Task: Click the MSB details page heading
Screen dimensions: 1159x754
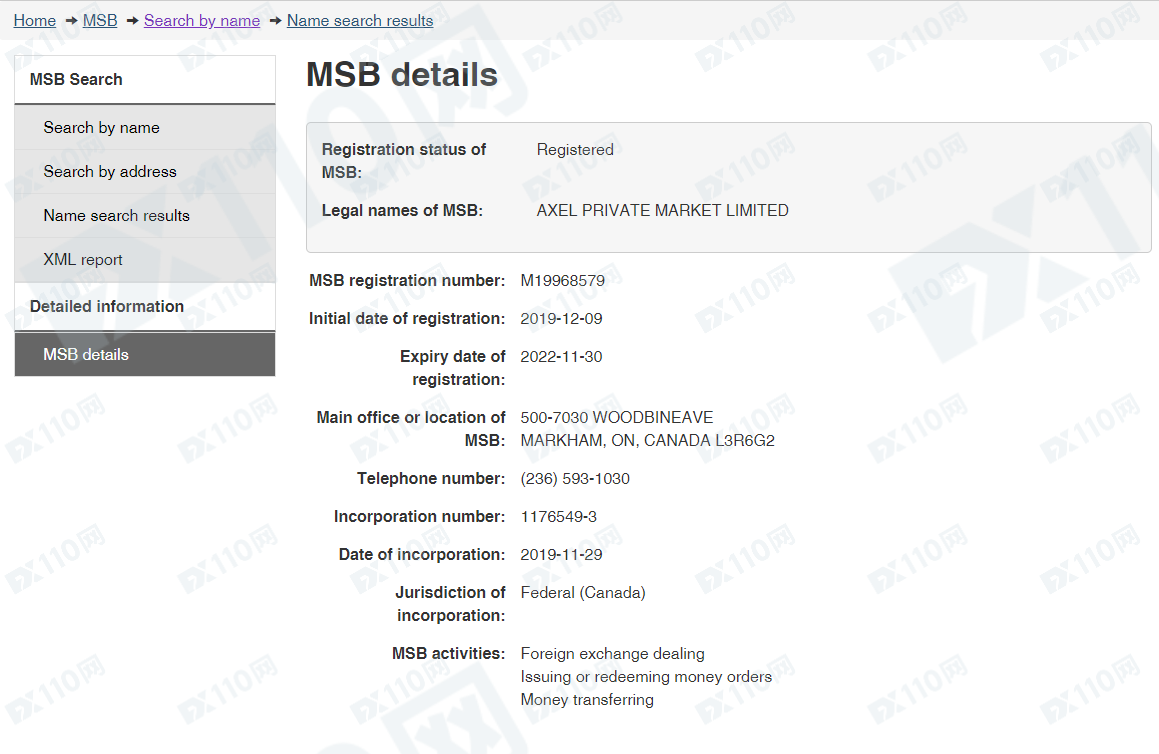Action: 402,75
